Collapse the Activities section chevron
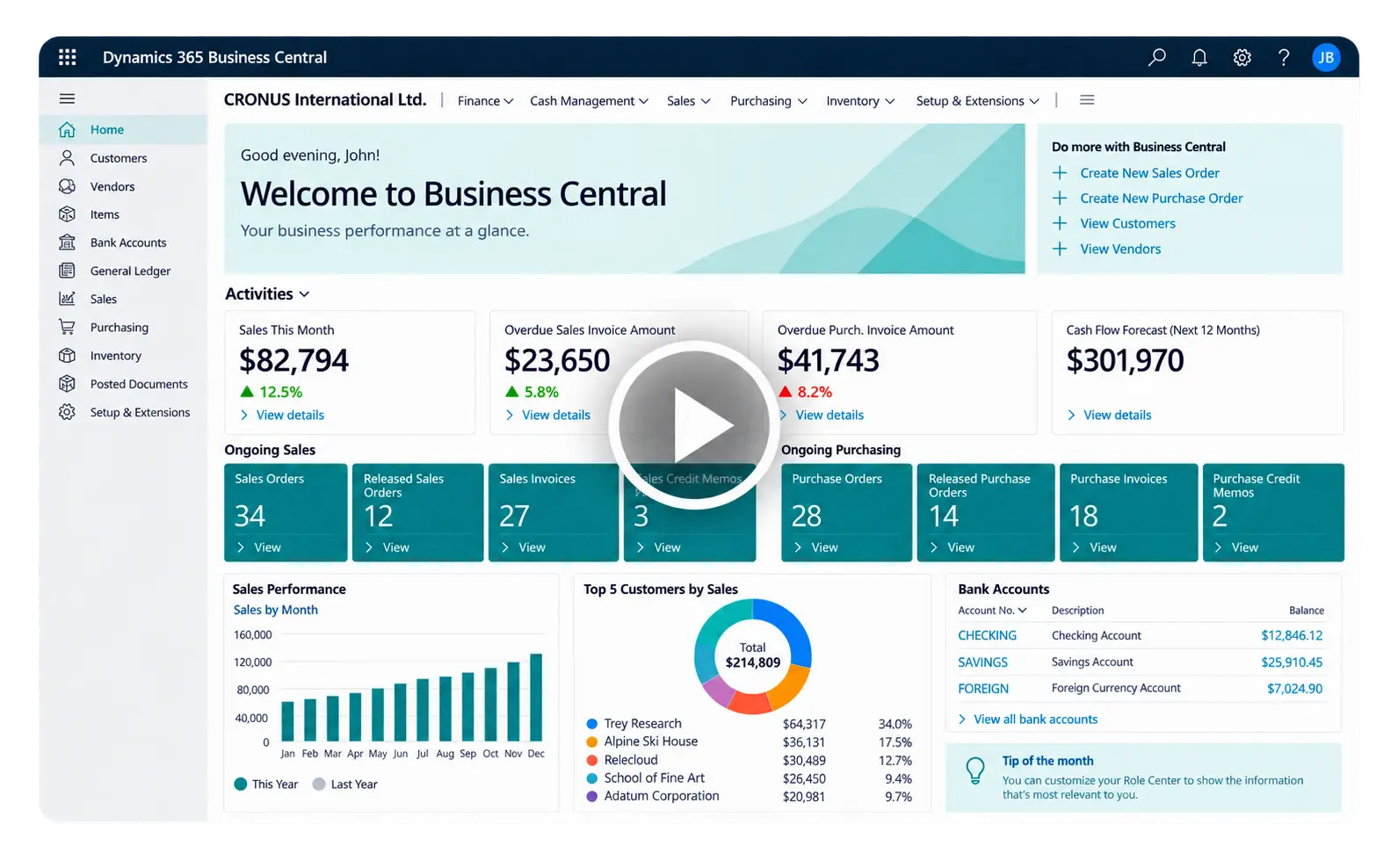Screen dimensions: 1398x868 [304, 294]
